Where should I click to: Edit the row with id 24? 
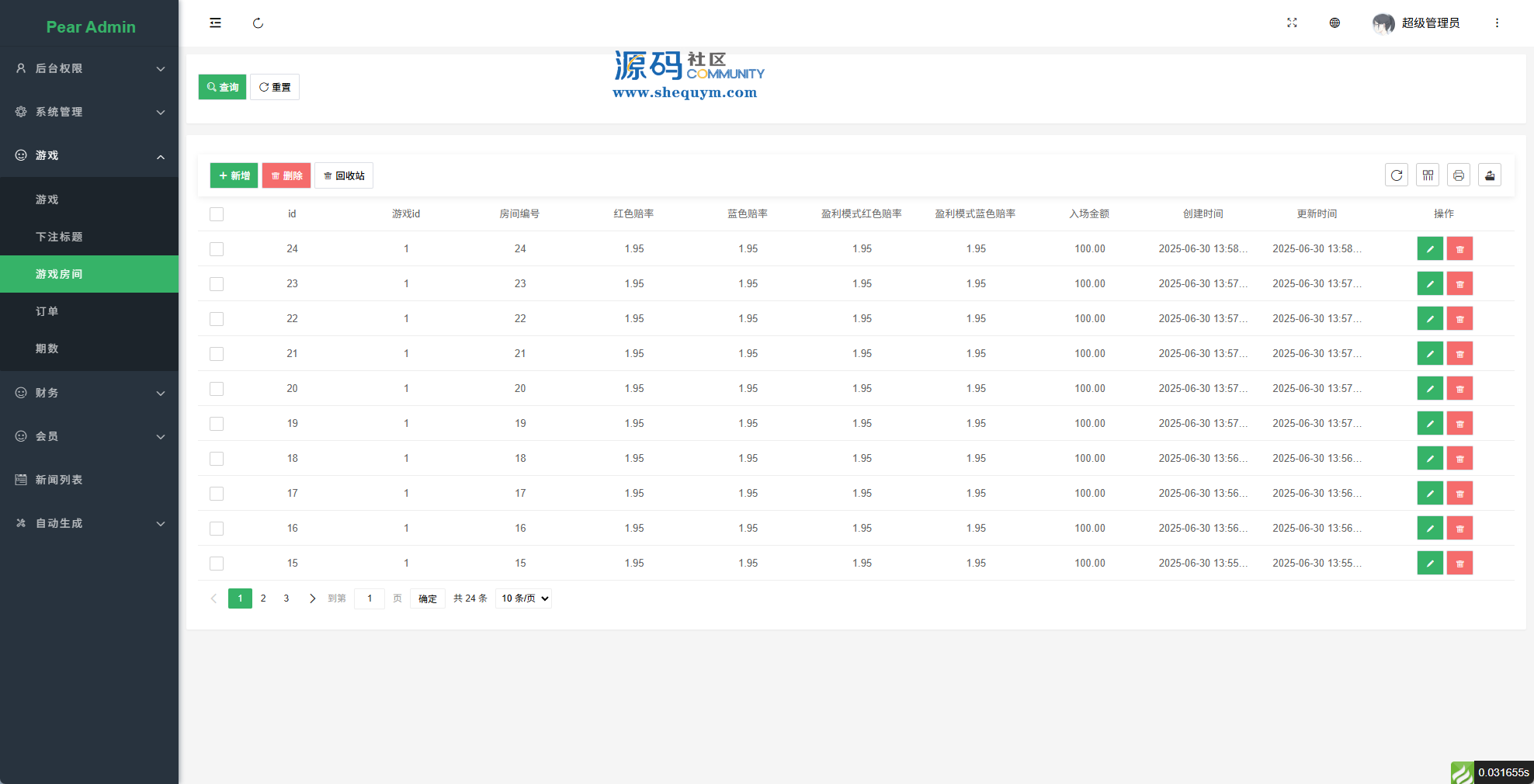point(1429,249)
